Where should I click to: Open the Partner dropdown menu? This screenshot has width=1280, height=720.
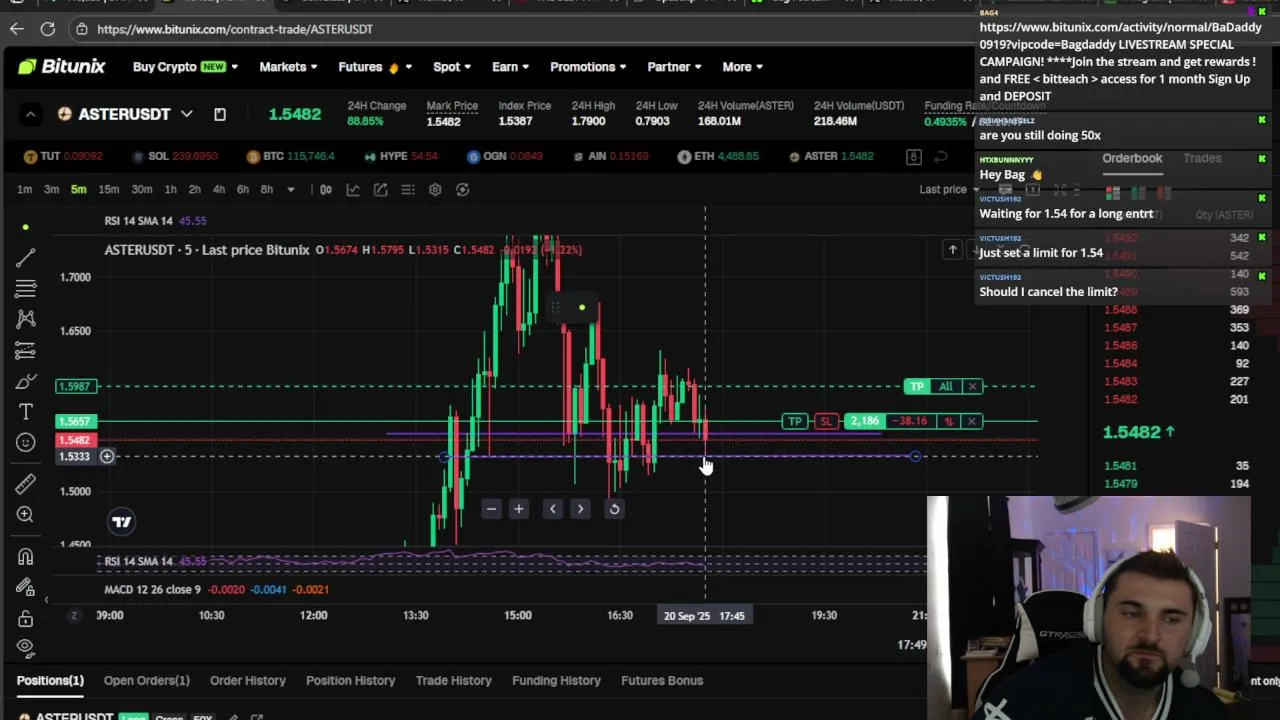pyautogui.click(x=674, y=67)
